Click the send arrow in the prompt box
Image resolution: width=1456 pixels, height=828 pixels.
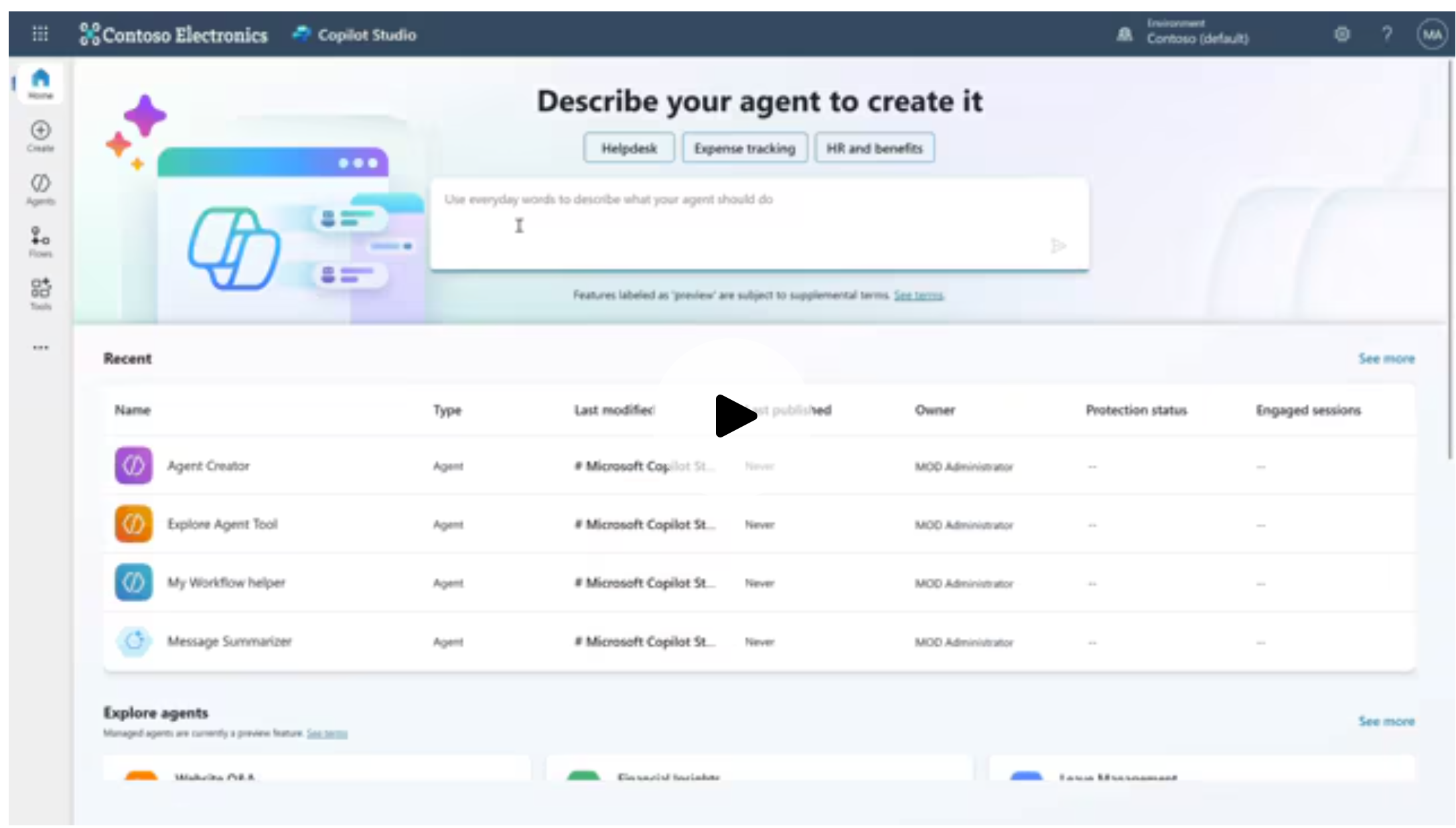[x=1058, y=246]
